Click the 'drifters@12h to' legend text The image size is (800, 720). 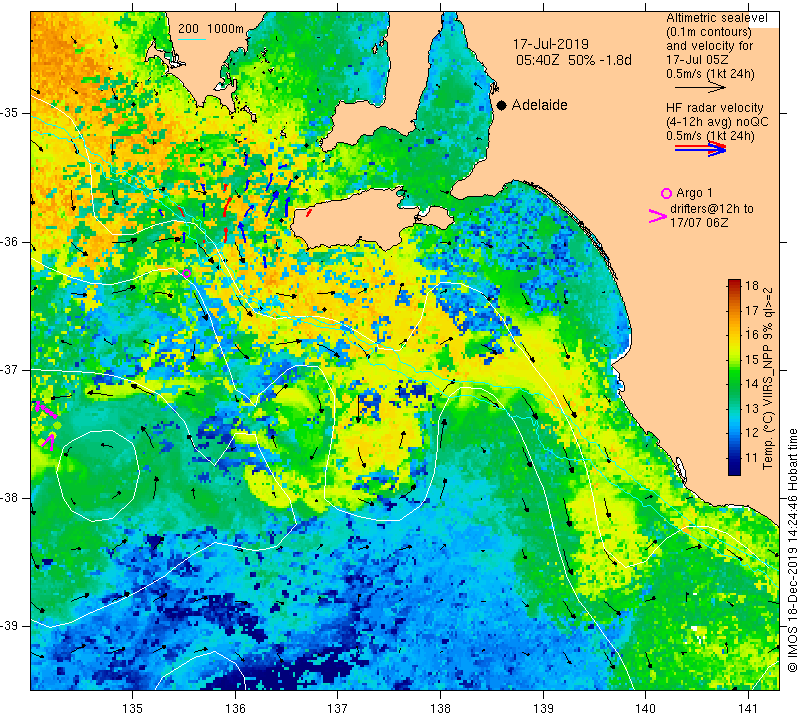[x=711, y=209]
